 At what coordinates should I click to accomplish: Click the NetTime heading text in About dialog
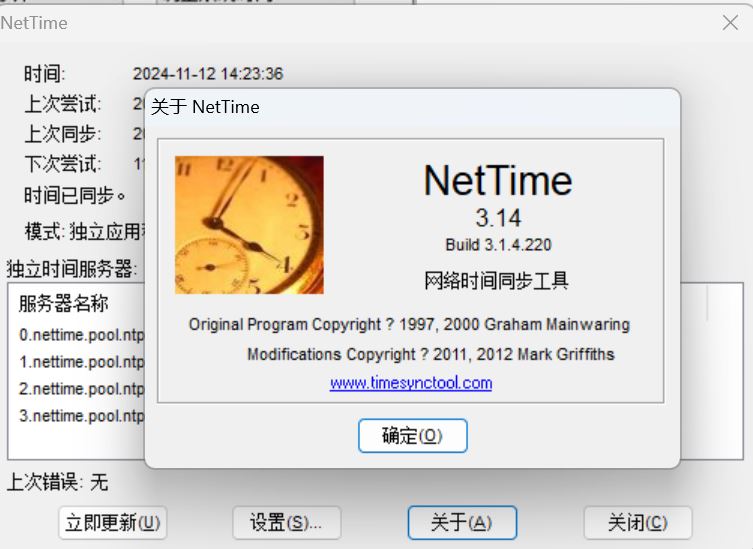pyautogui.click(x=498, y=181)
